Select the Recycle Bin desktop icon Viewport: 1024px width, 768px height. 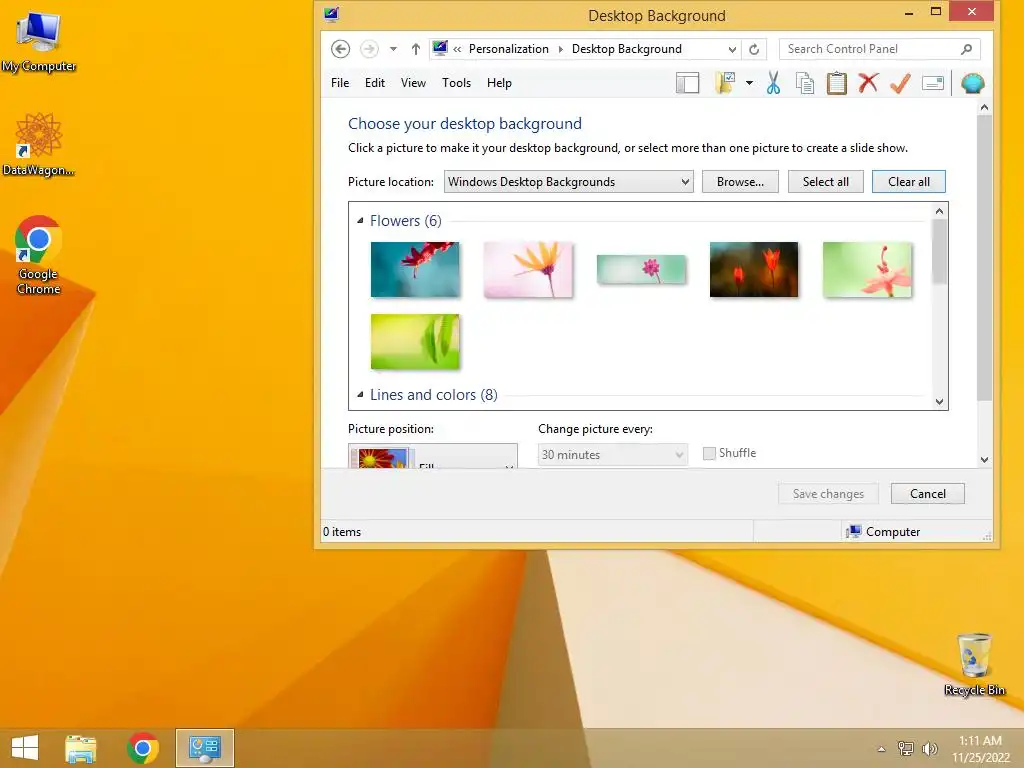[x=974, y=665]
